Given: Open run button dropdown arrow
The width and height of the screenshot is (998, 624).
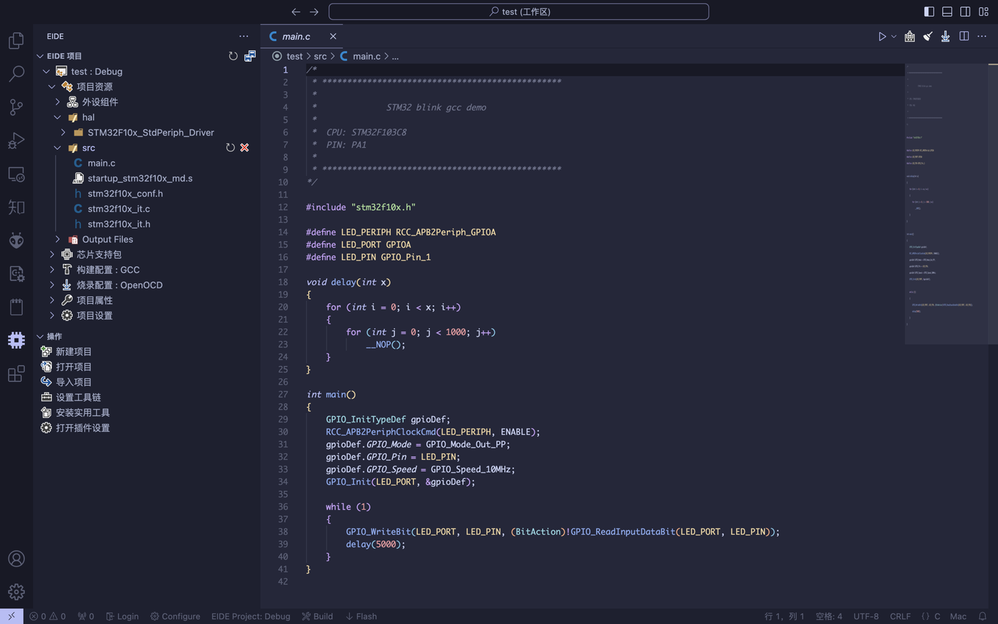Looking at the screenshot, I should click(894, 36).
